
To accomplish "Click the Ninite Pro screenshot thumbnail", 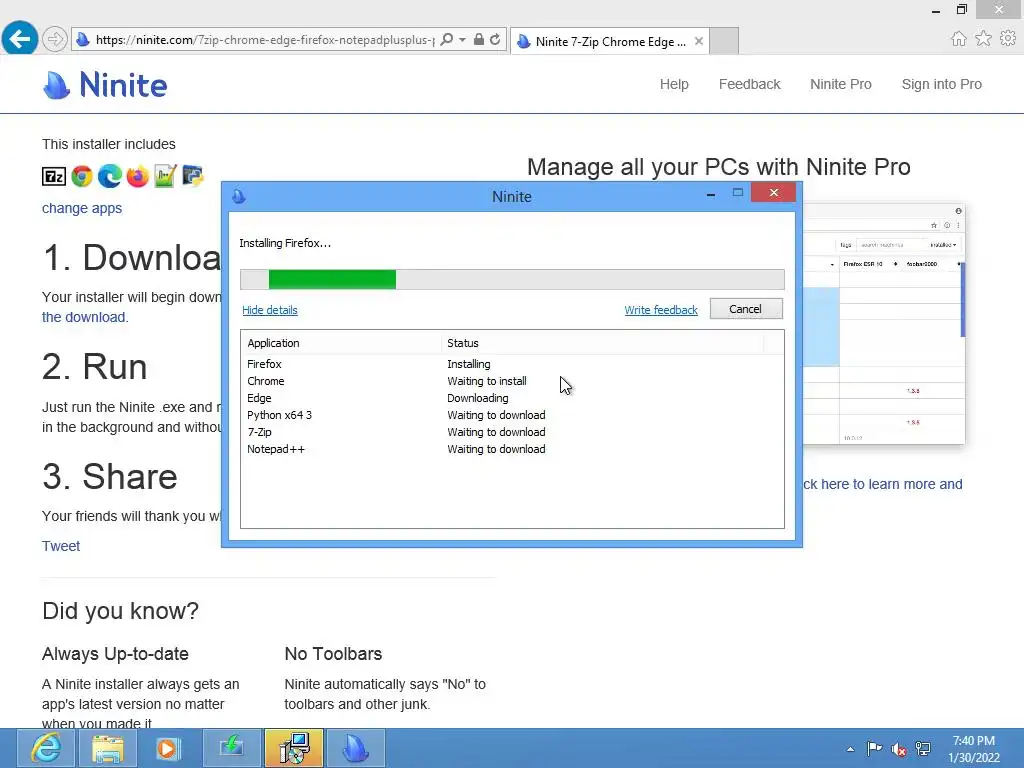I will coord(884,324).
